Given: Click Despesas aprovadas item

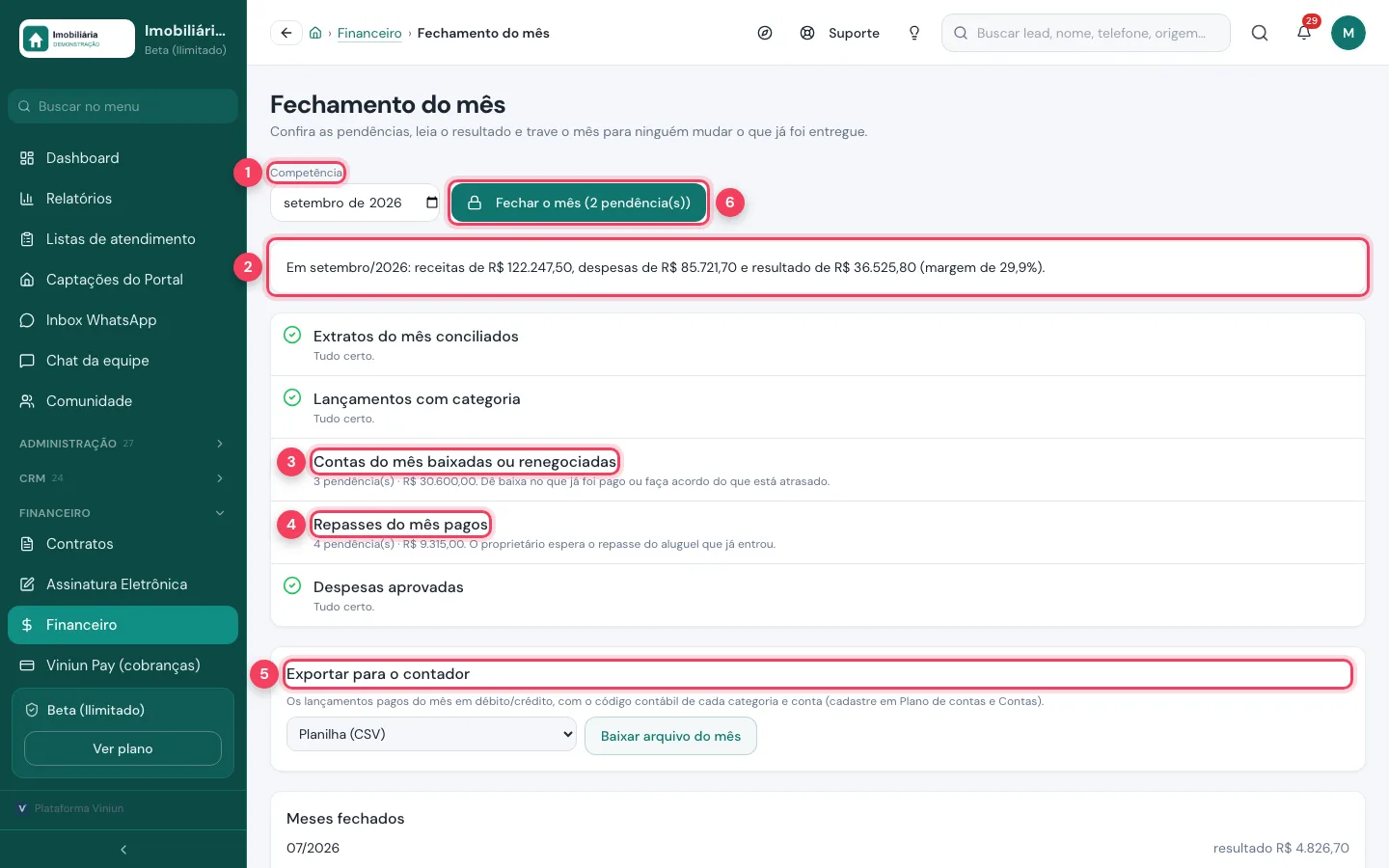Looking at the screenshot, I should (x=818, y=595).
